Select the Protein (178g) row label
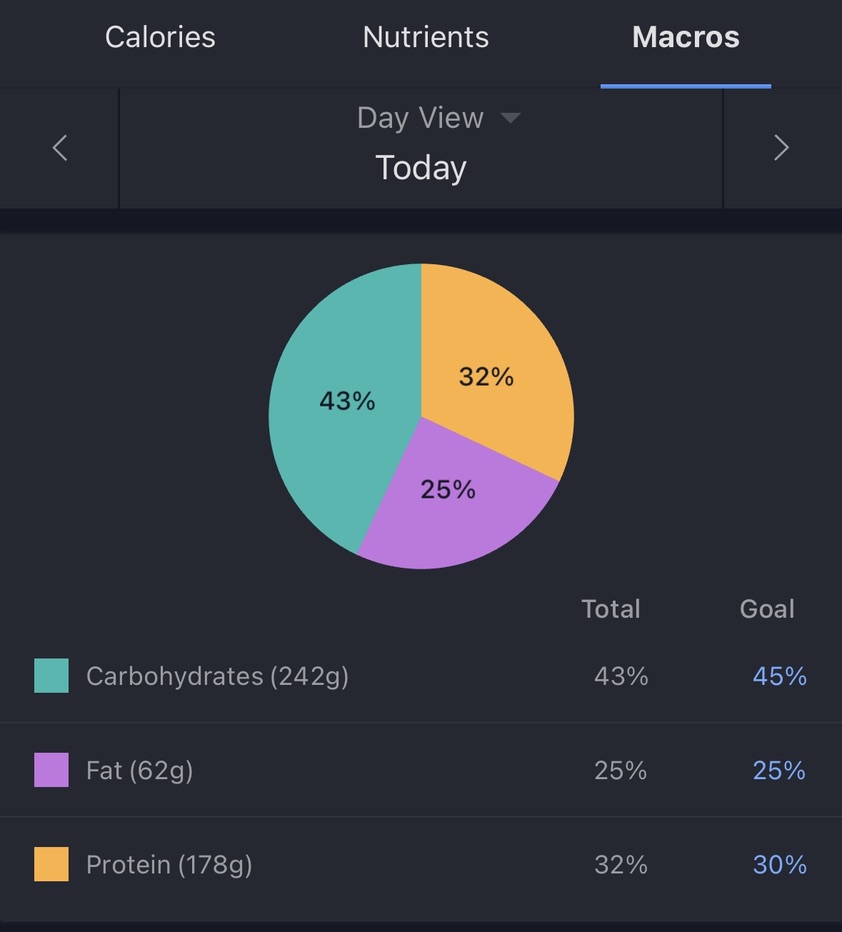Screen dimensions: 842x932 [x=169, y=865]
